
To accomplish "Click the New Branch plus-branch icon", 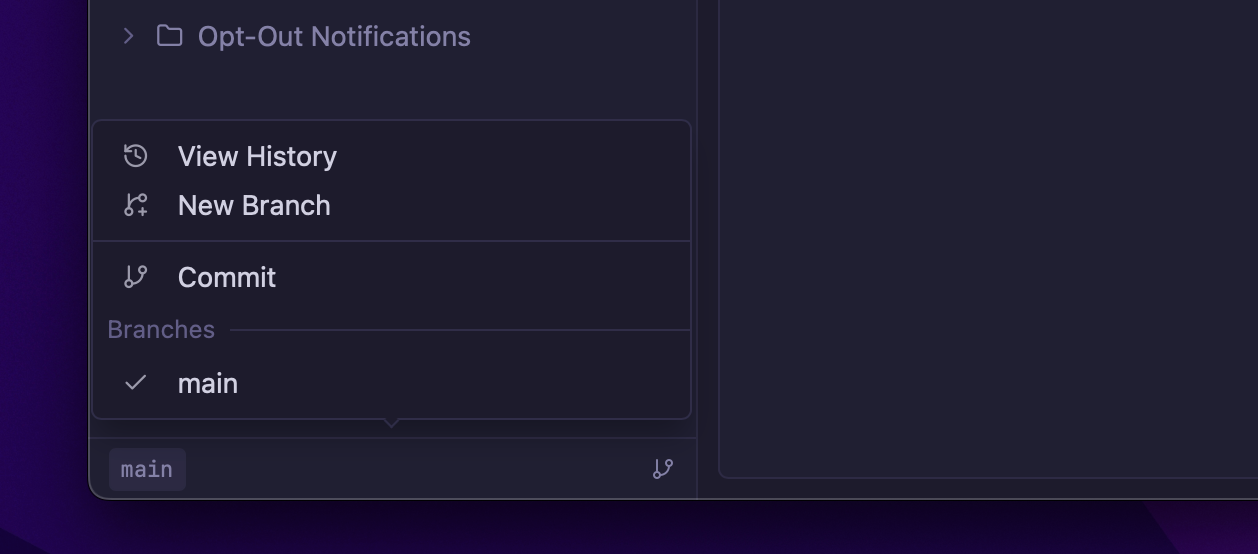I will coord(136,205).
